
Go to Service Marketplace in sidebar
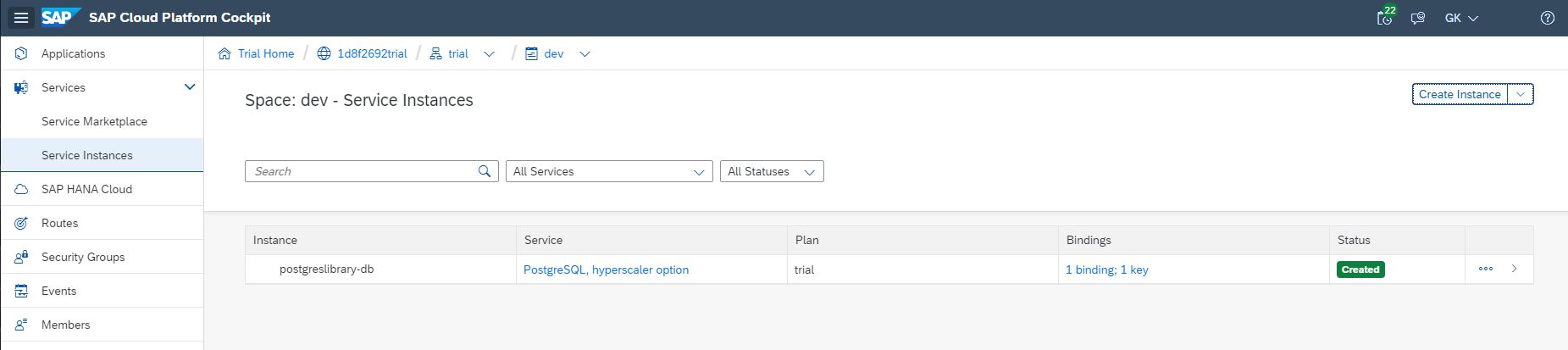(x=94, y=121)
